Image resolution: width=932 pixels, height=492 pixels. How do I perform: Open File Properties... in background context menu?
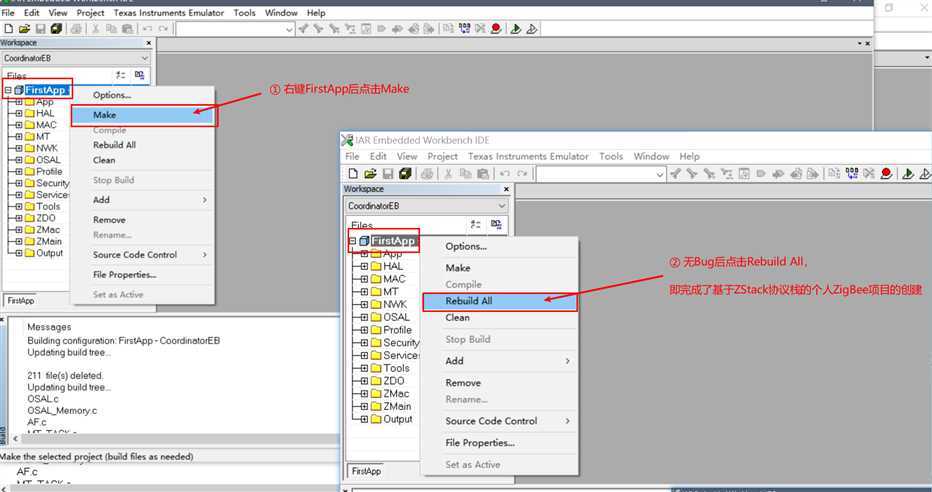click(143, 275)
